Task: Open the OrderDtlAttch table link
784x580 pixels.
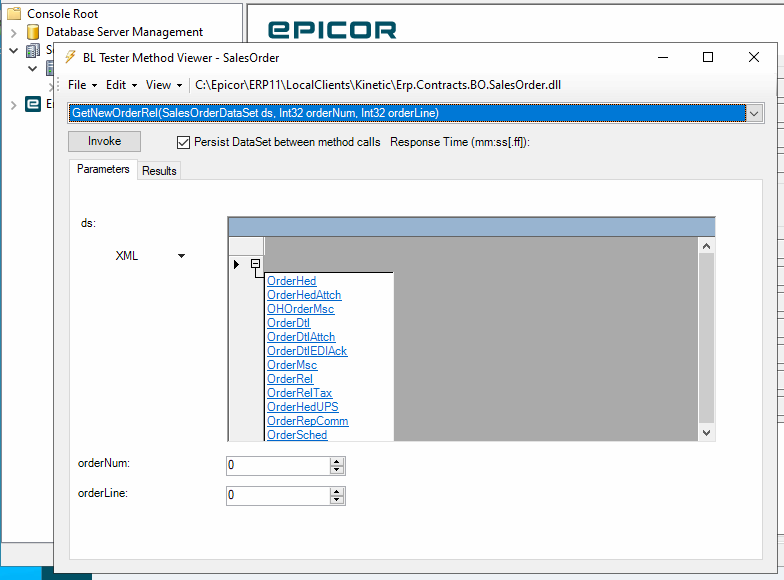Action: coord(301,337)
